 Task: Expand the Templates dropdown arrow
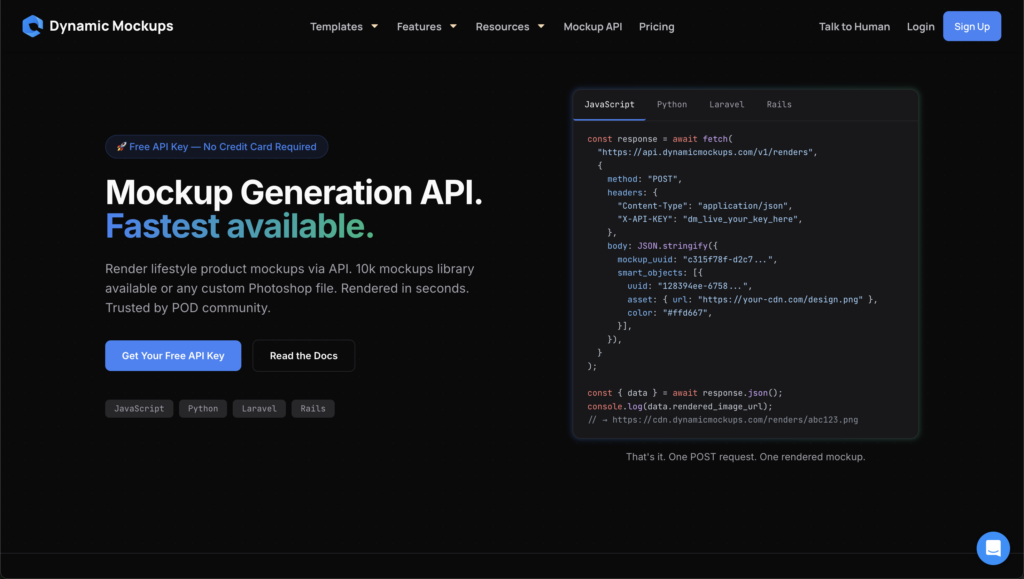(375, 26)
